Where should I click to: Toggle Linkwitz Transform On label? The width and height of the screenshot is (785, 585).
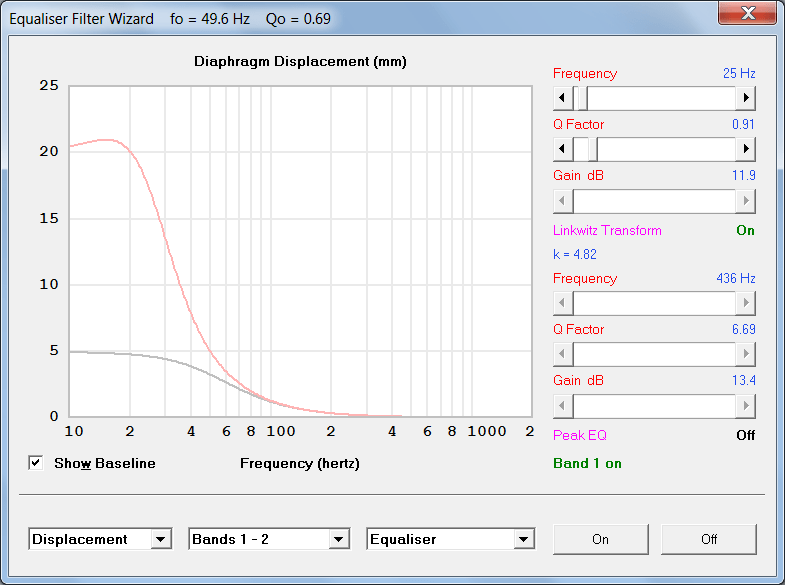(745, 230)
